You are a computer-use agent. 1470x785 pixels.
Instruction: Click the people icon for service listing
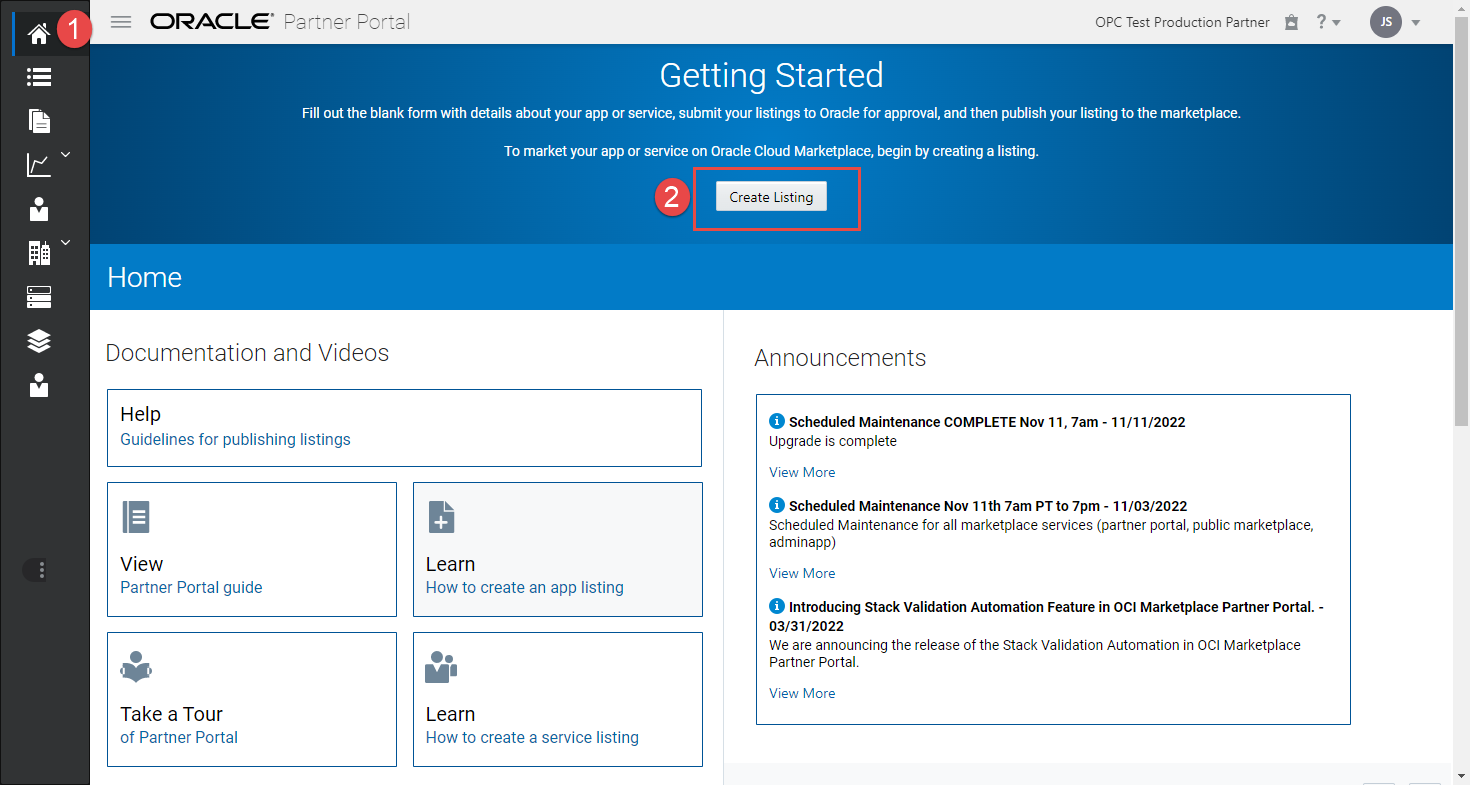point(441,667)
